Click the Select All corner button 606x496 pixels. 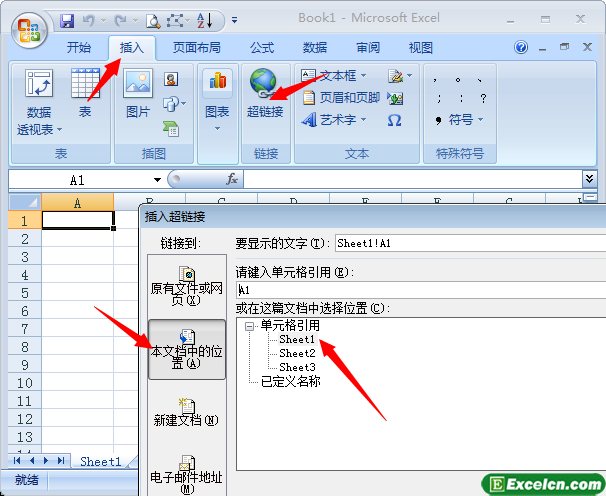tap(25, 202)
